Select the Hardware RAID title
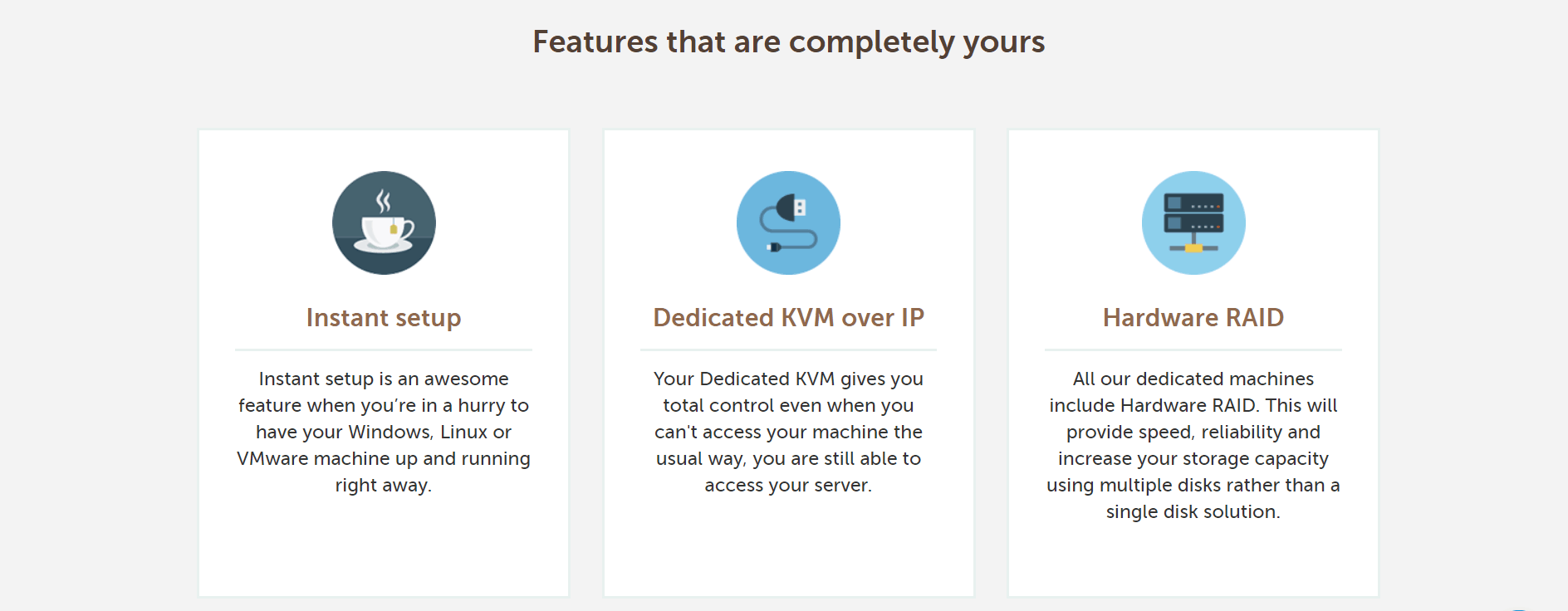Screen dimensions: 1568x611 coord(1193,317)
